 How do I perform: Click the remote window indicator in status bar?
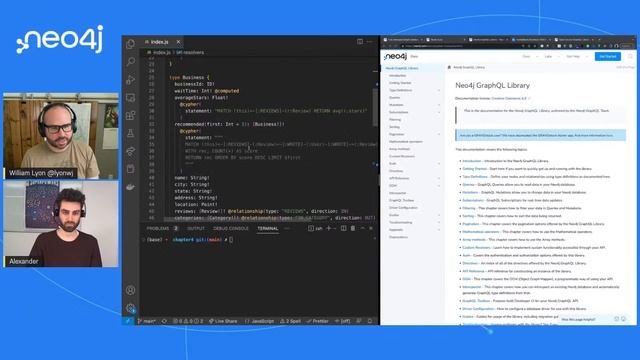(x=128, y=321)
